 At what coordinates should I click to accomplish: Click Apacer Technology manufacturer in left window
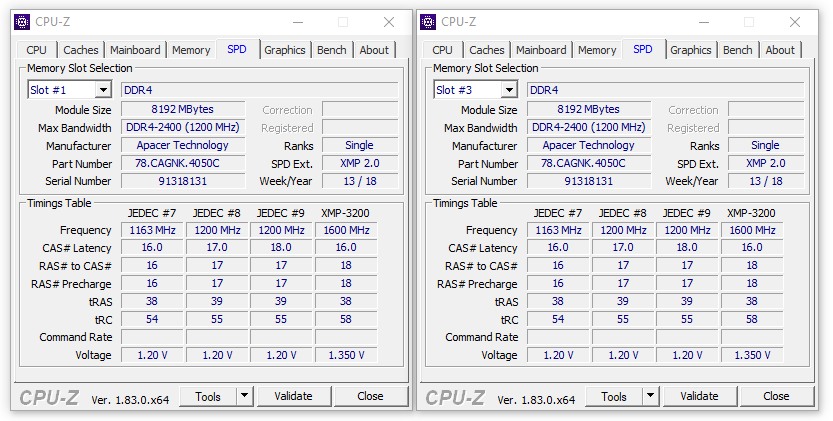point(183,146)
